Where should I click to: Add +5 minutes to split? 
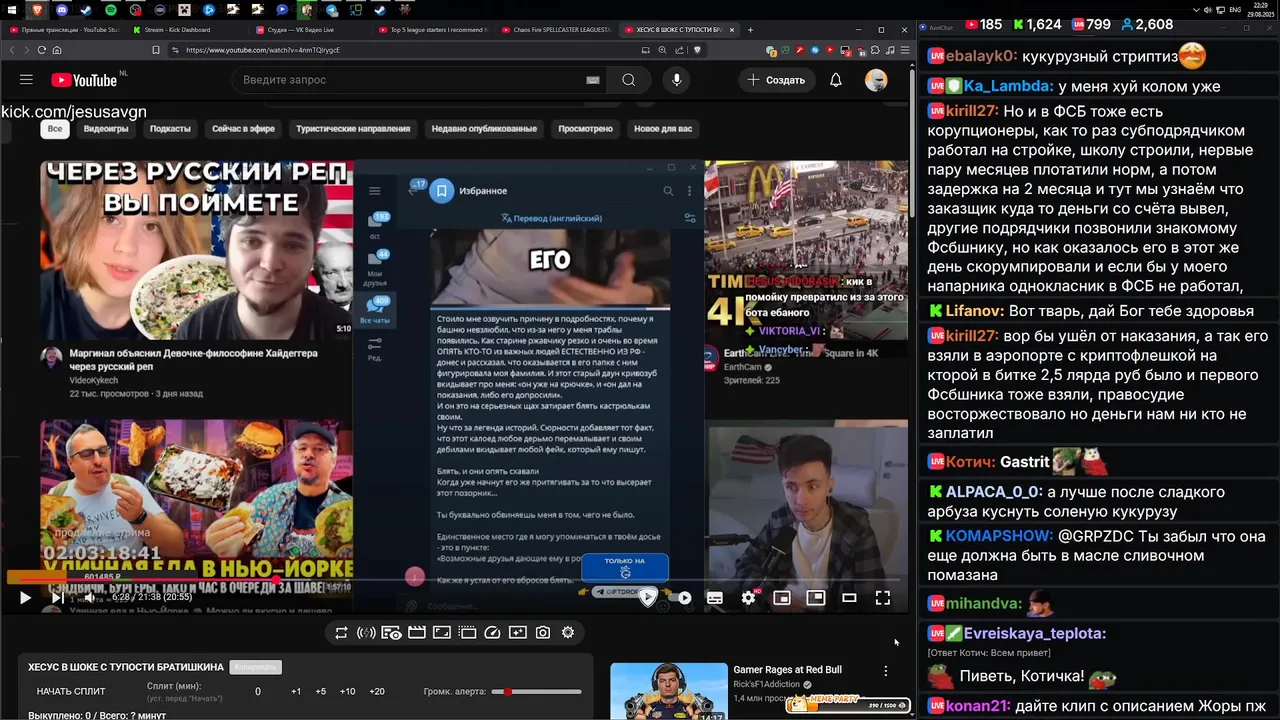[x=320, y=692]
